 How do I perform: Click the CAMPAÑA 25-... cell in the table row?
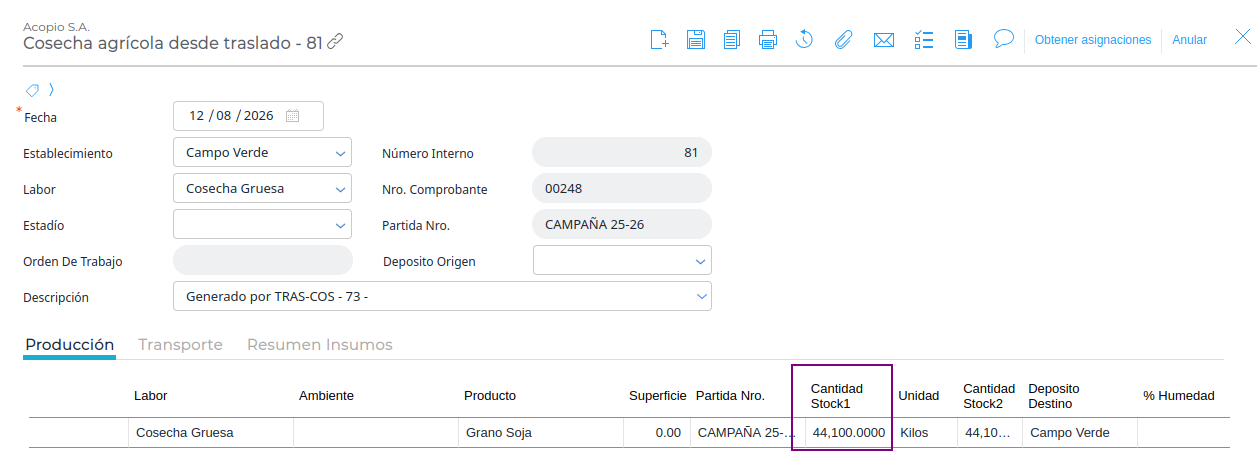pyautogui.click(x=748, y=433)
